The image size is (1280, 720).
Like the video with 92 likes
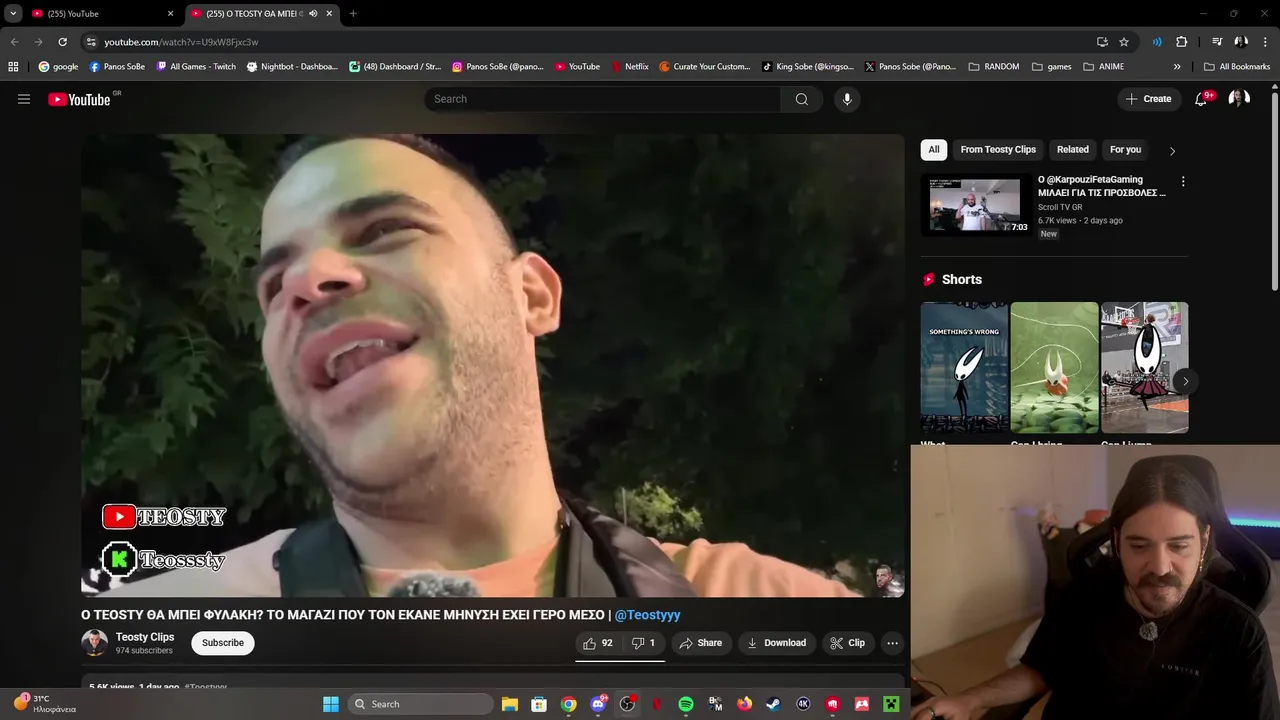coord(598,643)
